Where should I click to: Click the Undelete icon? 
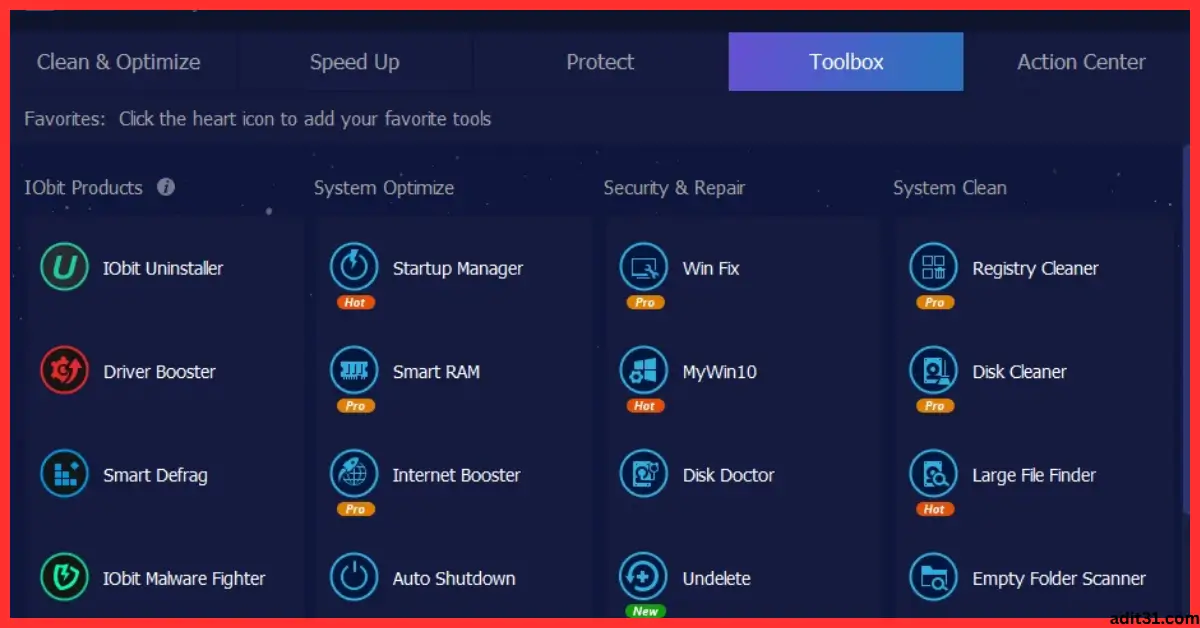(x=644, y=578)
